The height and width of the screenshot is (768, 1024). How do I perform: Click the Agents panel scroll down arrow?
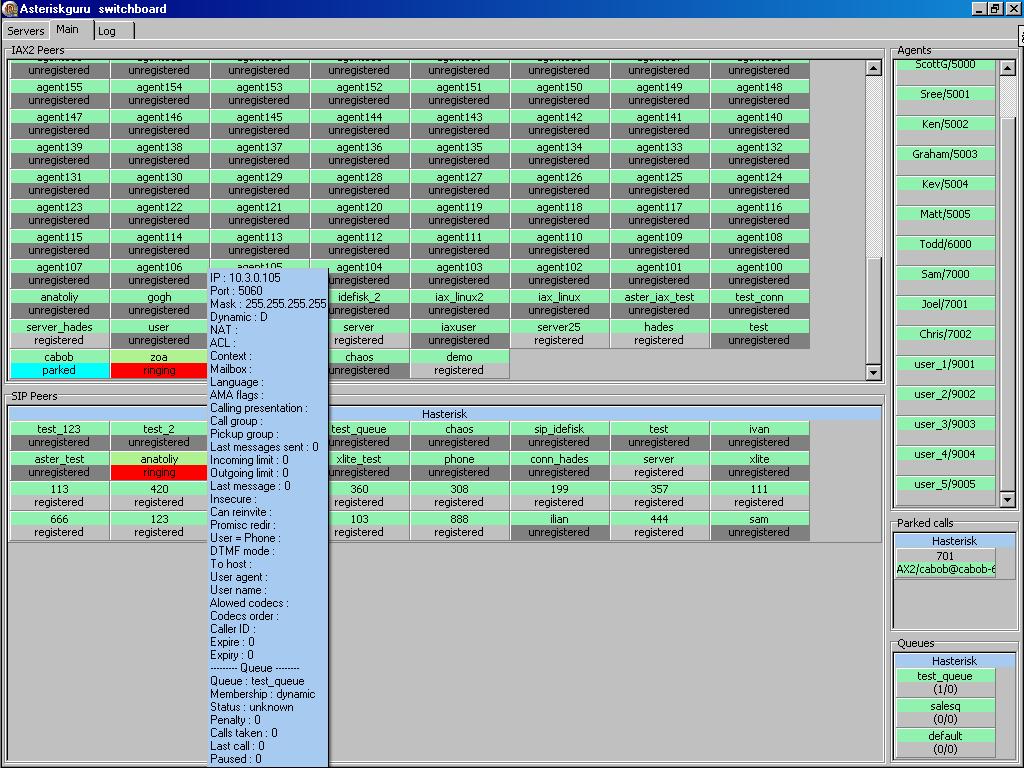pos(1008,499)
